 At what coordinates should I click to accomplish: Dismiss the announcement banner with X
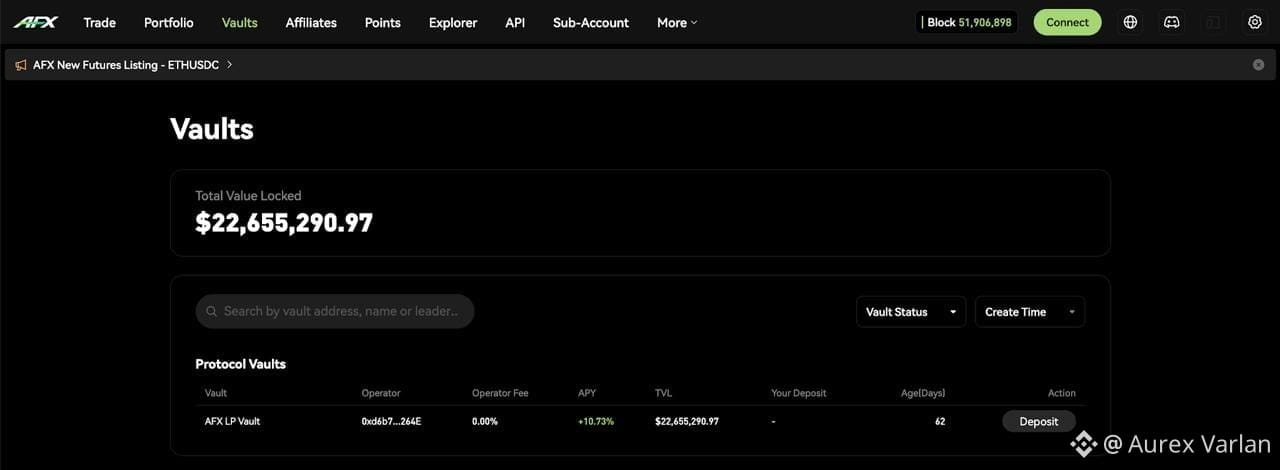[x=1259, y=65]
